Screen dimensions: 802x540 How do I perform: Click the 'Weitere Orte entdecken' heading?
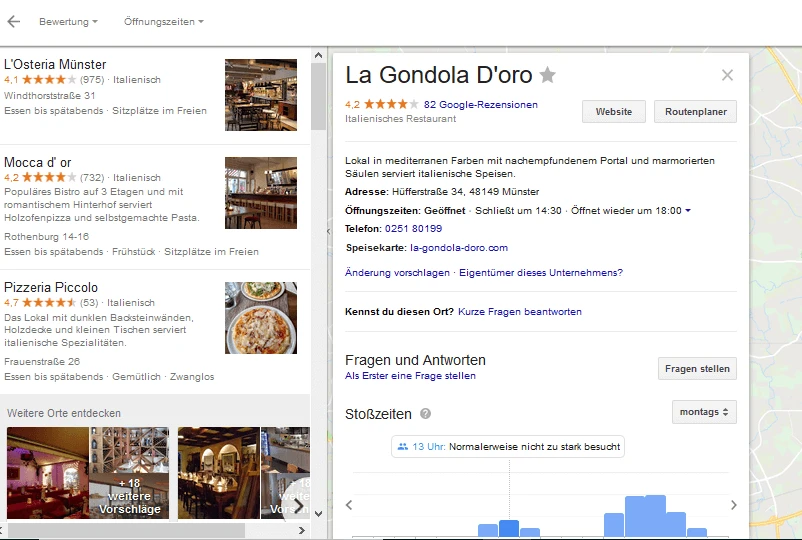click(x=64, y=413)
